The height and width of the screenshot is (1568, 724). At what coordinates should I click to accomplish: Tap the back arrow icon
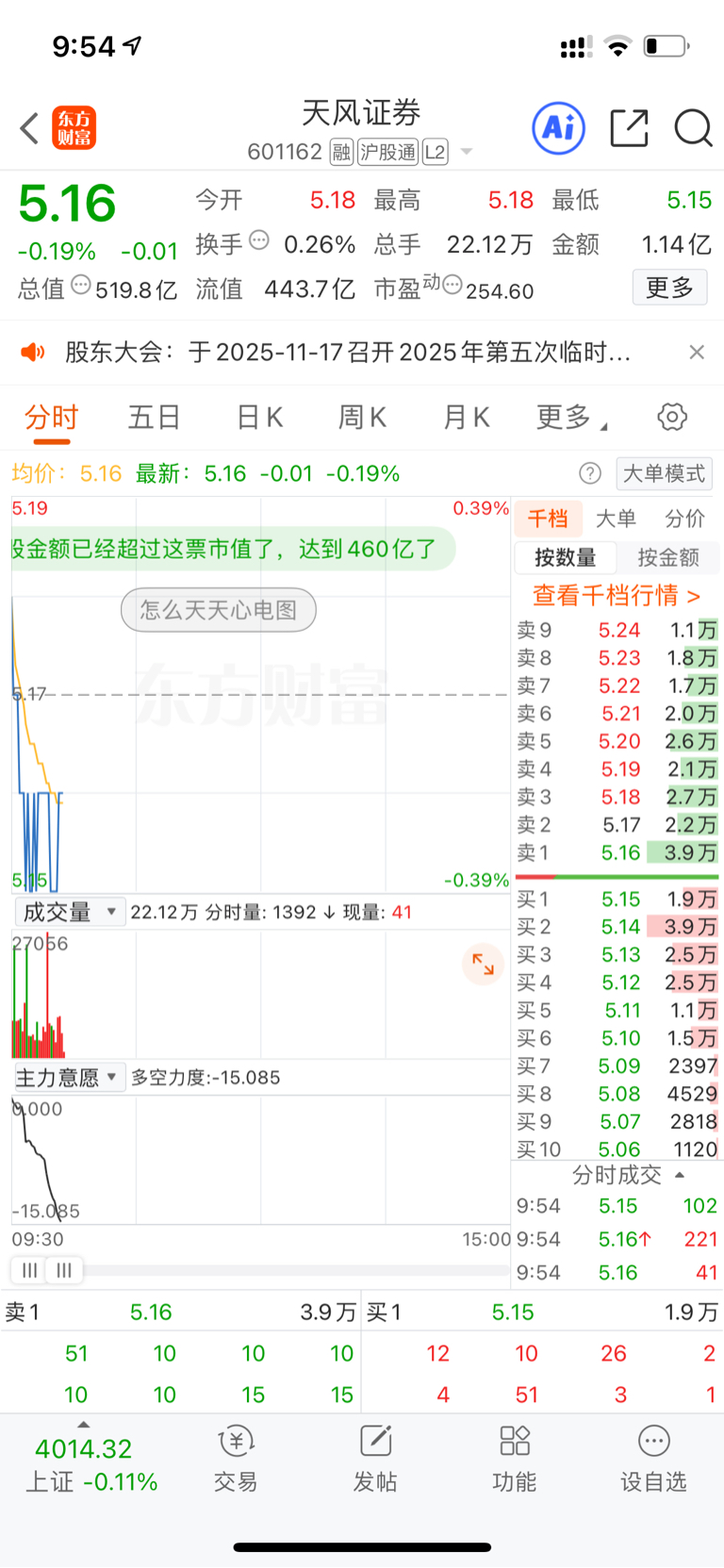coord(29,128)
